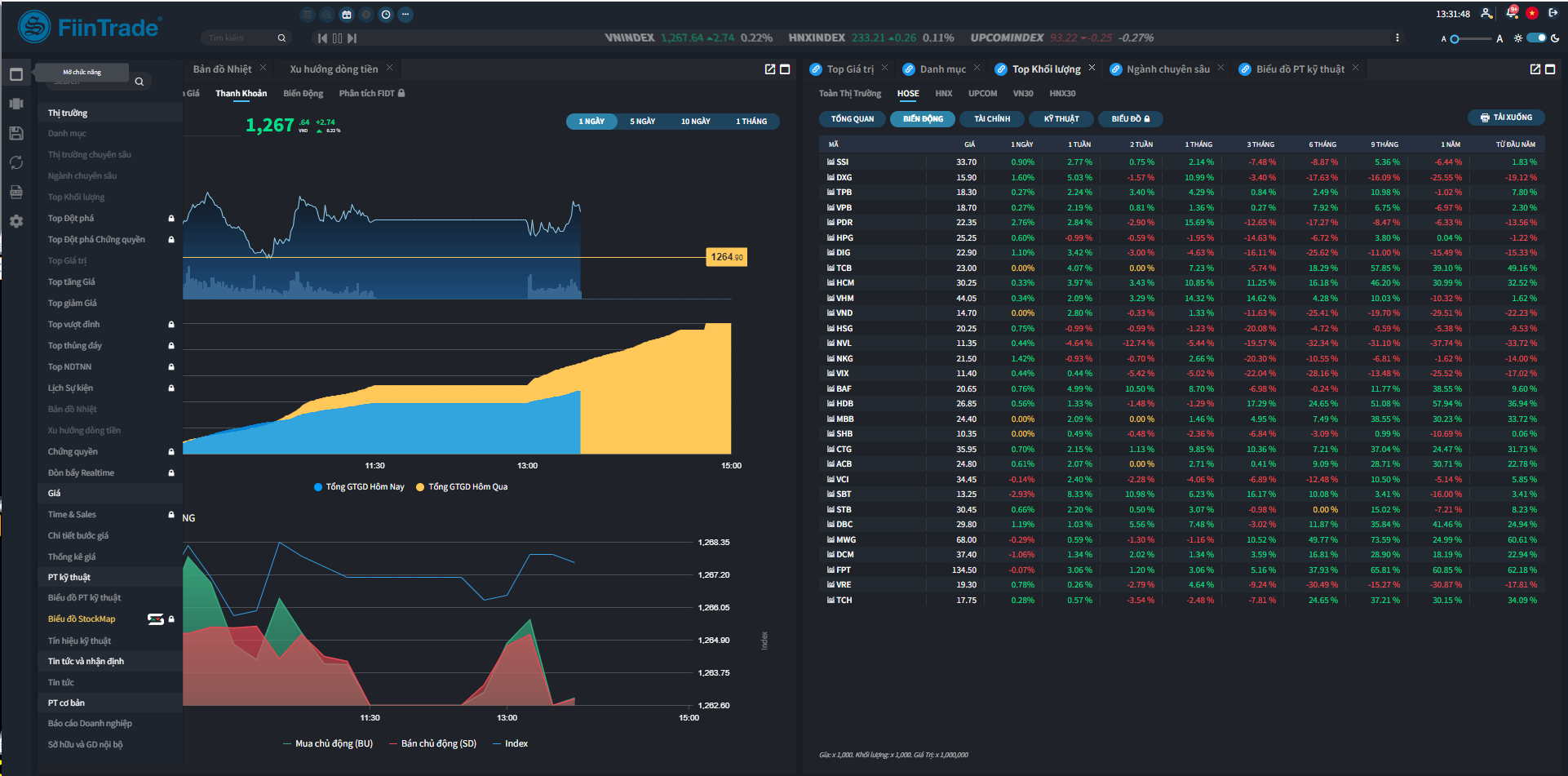Collapse the Giá menu section
1568x776 pixels.
point(110,493)
